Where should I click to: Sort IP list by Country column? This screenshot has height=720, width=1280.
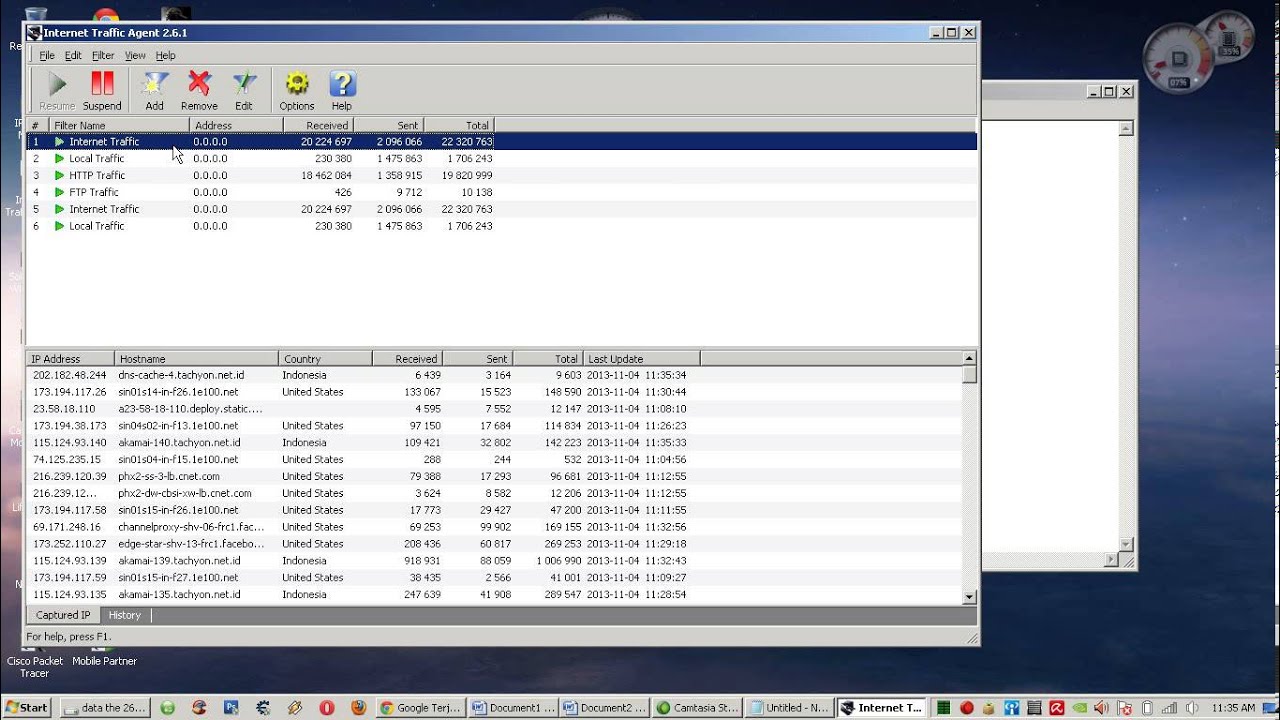click(x=325, y=358)
